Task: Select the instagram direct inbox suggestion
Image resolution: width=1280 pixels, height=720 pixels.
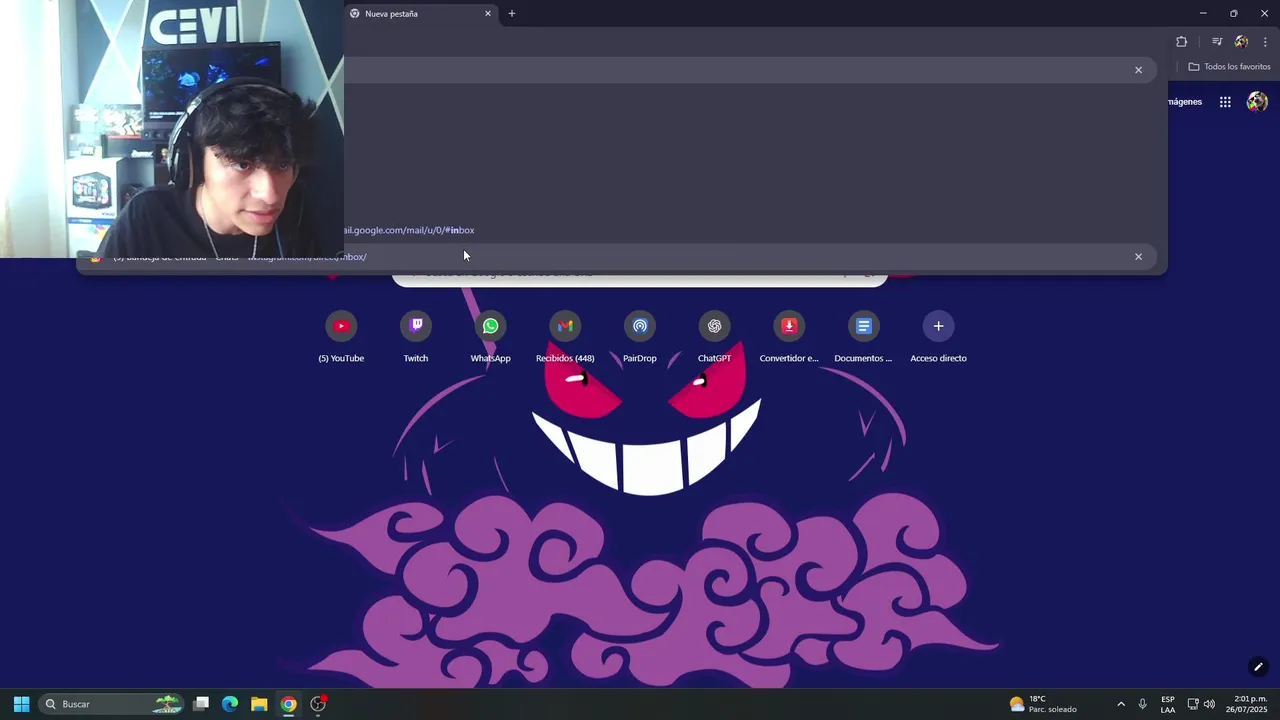Action: click(616, 257)
